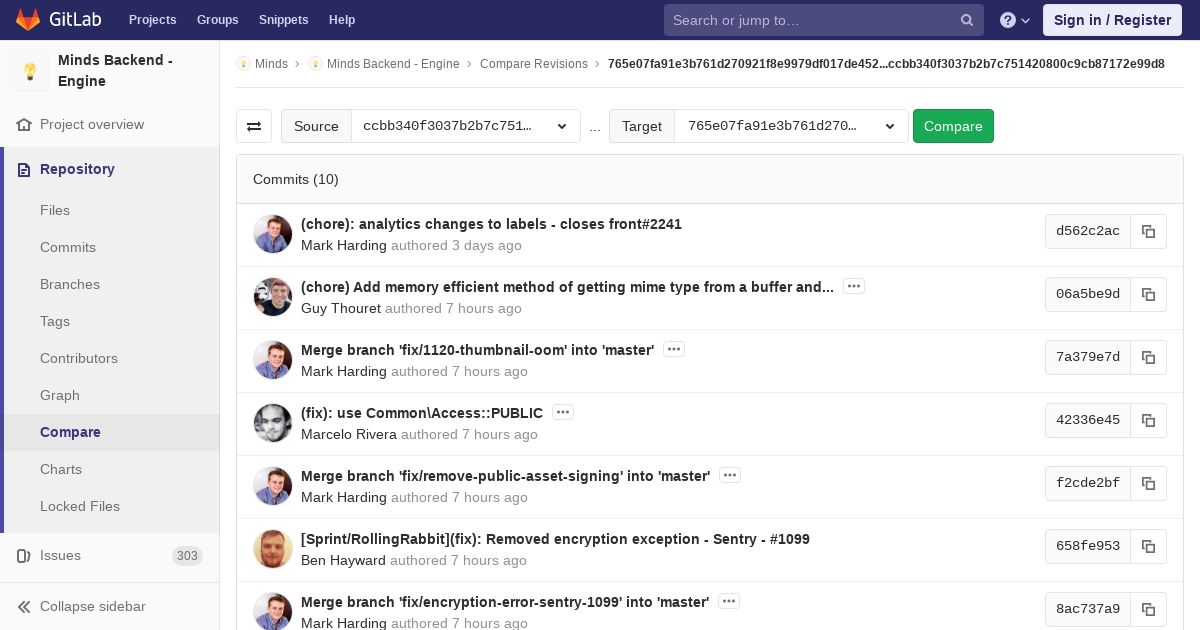1200x630 pixels.
Task: Open commit 'Removed encryption exception - Sentry'
Action: pos(555,539)
